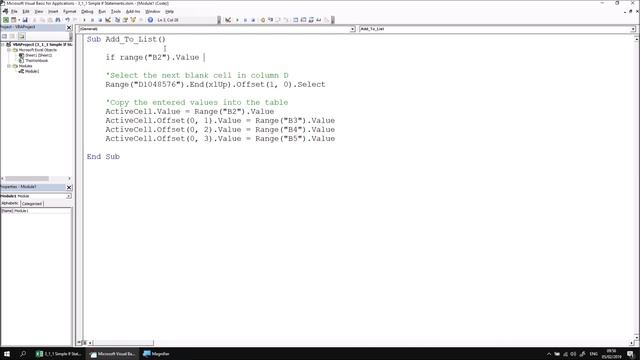
Task: Switch to Procedure View button
Action: coord(79,343)
